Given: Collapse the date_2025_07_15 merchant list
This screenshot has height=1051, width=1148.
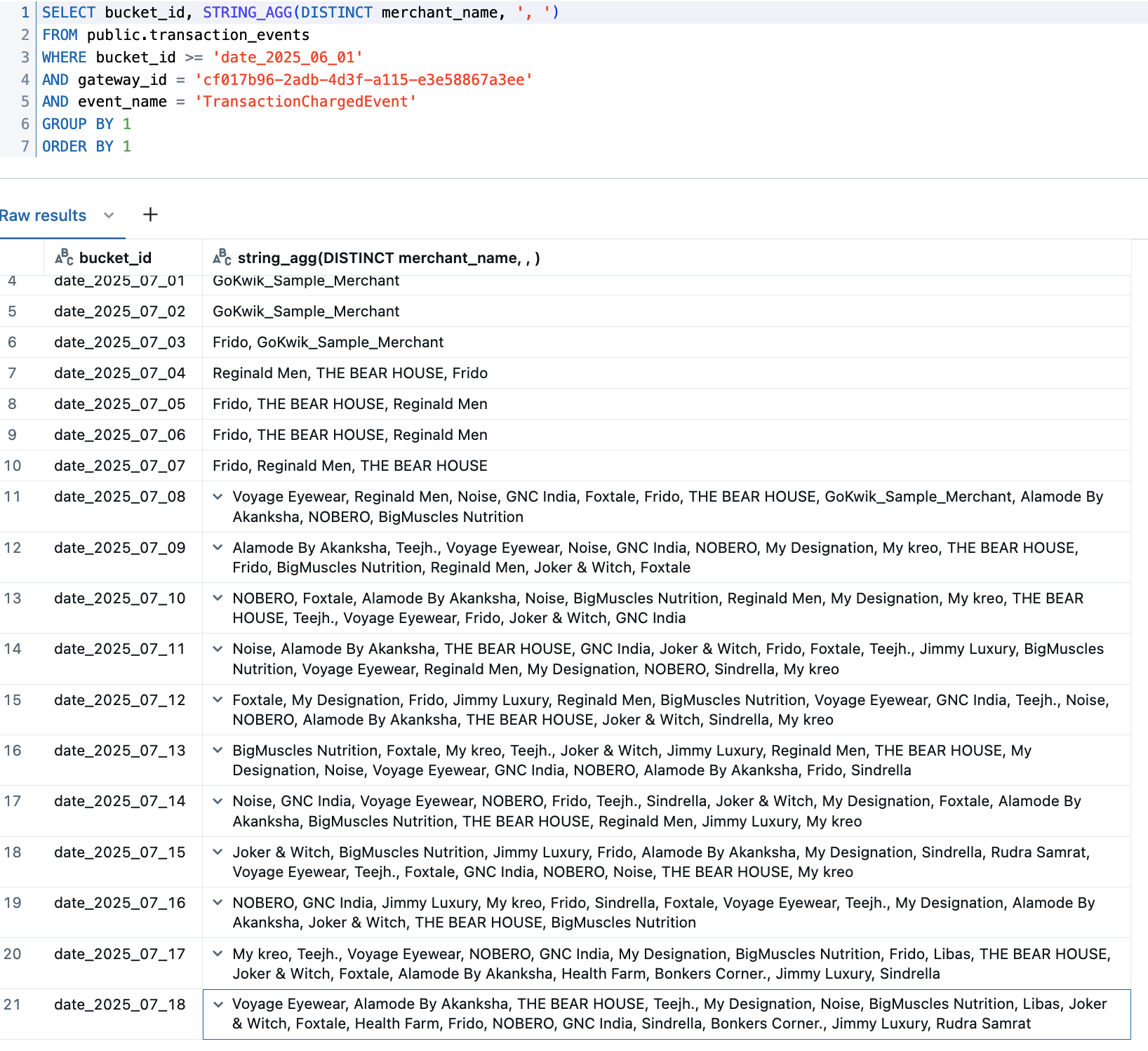Looking at the screenshot, I should 218,852.
